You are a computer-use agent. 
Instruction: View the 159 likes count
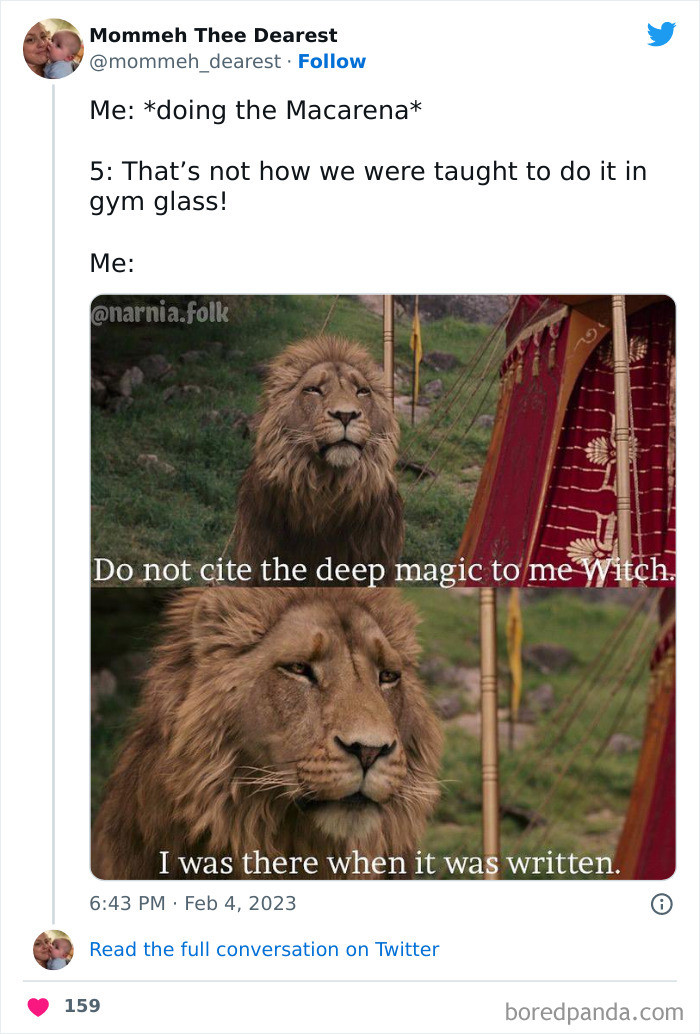(82, 1005)
